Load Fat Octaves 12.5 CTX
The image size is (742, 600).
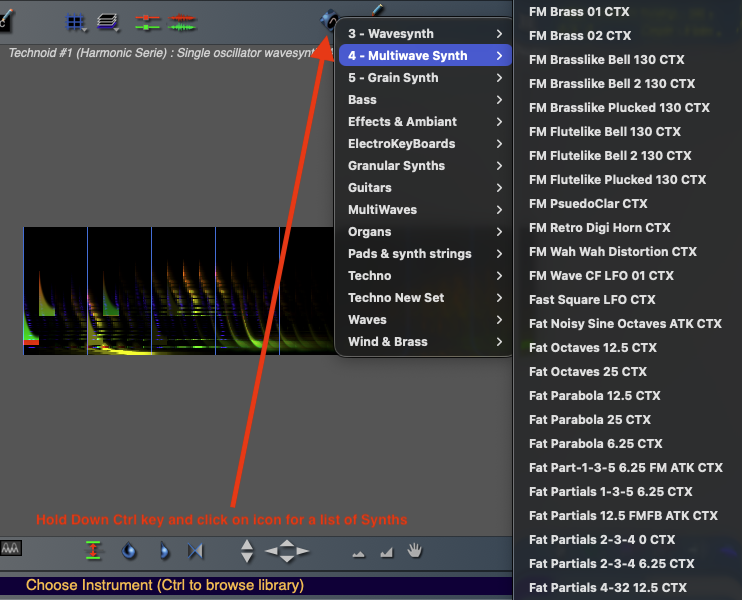(x=593, y=348)
